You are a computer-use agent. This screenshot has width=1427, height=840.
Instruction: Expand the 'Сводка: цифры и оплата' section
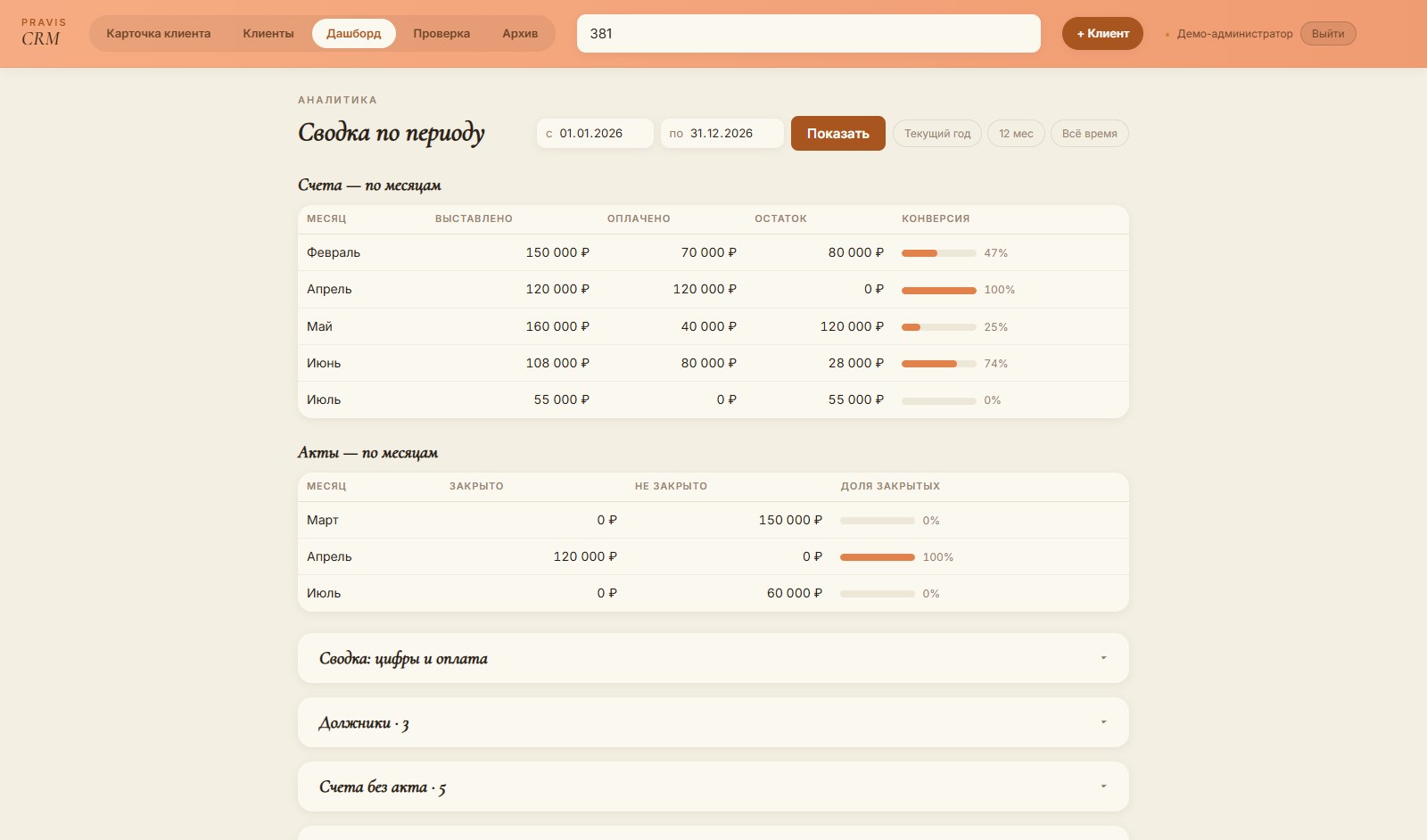pyautogui.click(x=713, y=658)
